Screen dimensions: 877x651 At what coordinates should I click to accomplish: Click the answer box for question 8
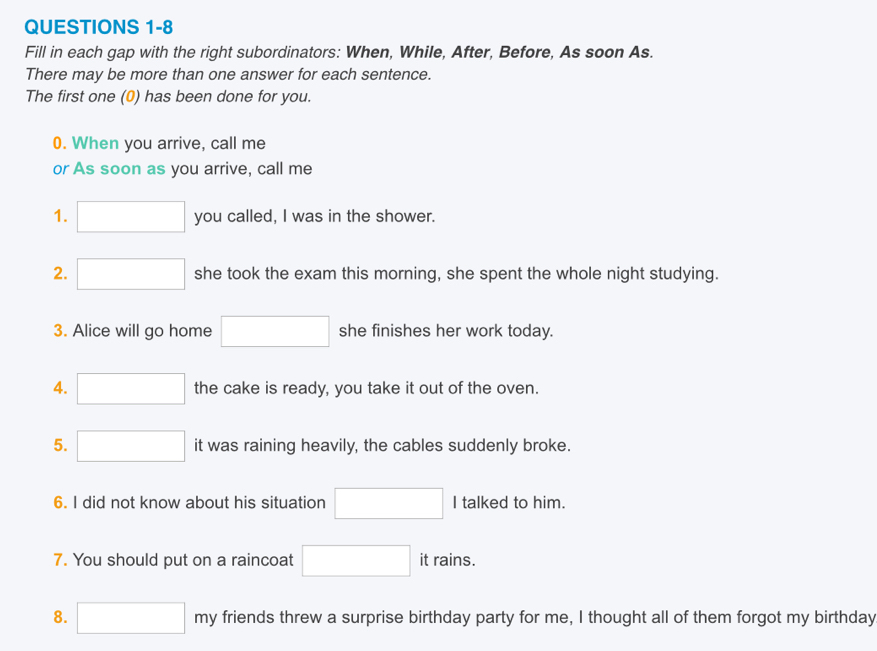131,618
